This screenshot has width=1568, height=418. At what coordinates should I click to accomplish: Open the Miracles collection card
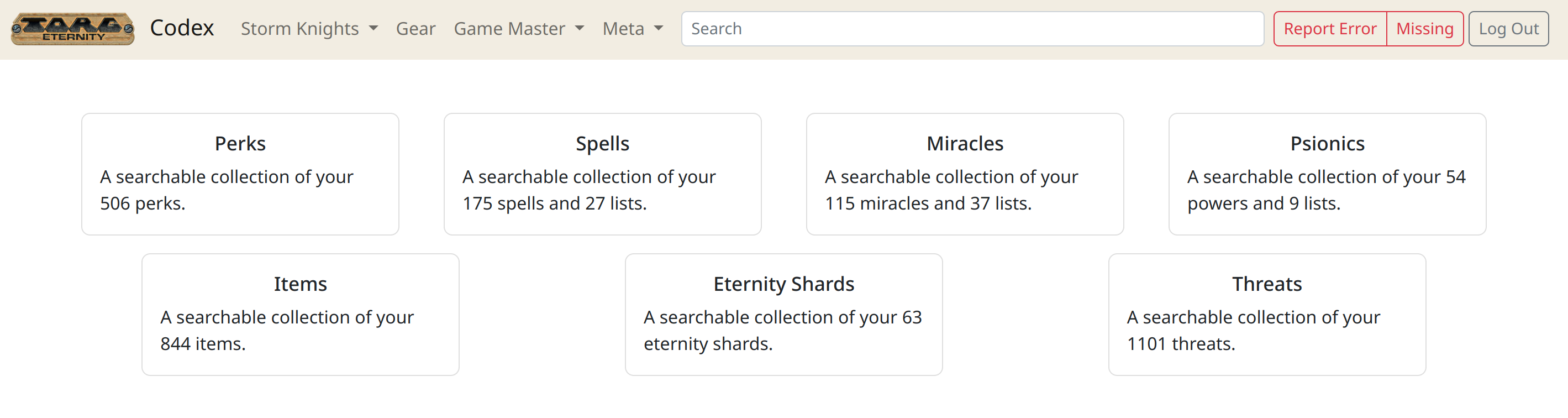tap(965, 174)
